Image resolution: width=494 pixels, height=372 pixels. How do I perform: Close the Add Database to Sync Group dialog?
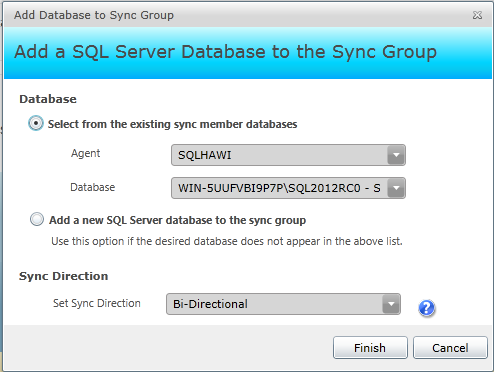coord(477,15)
